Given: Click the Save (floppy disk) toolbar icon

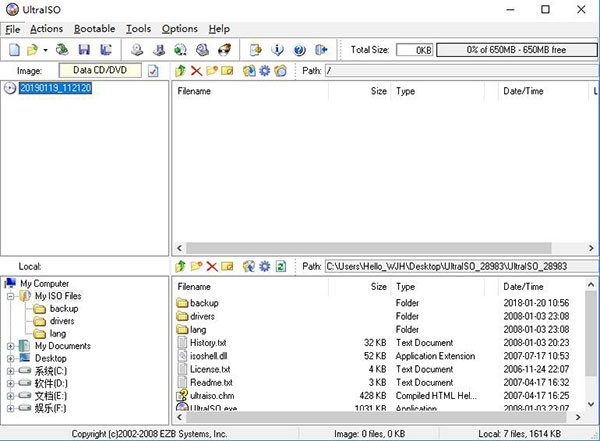Looking at the screenshot, I should pos(84,49).
